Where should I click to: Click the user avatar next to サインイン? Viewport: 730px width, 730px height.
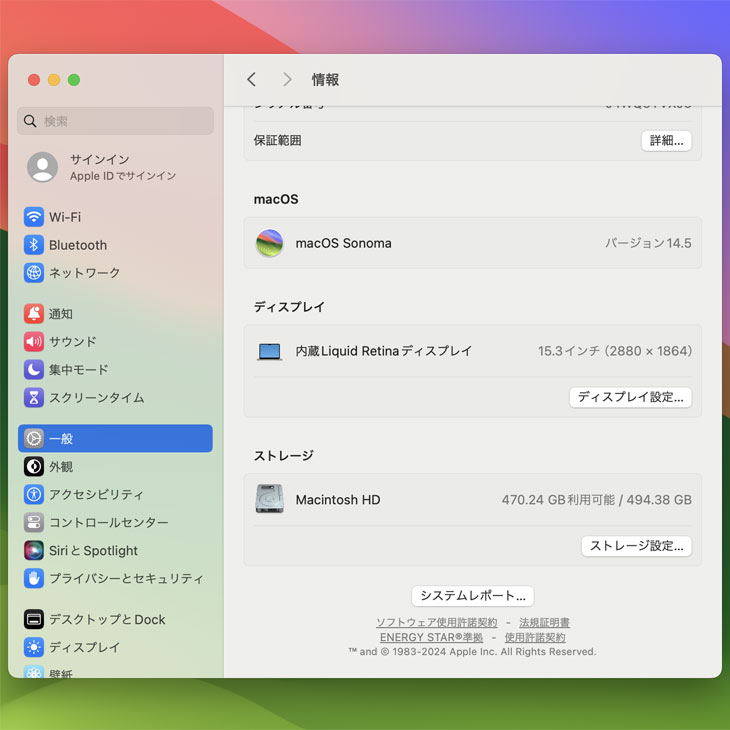click(42, 167)
